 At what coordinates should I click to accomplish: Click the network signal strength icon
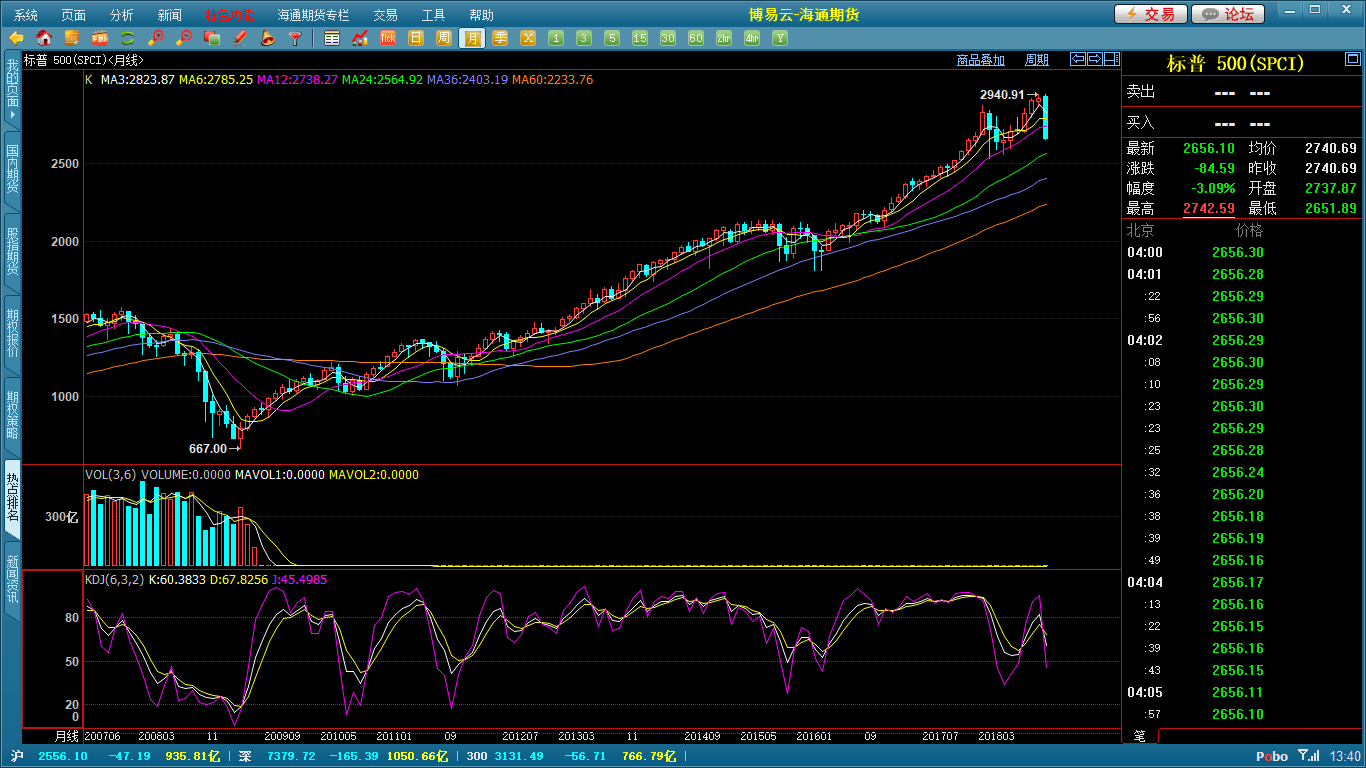tap(1308, 756)
